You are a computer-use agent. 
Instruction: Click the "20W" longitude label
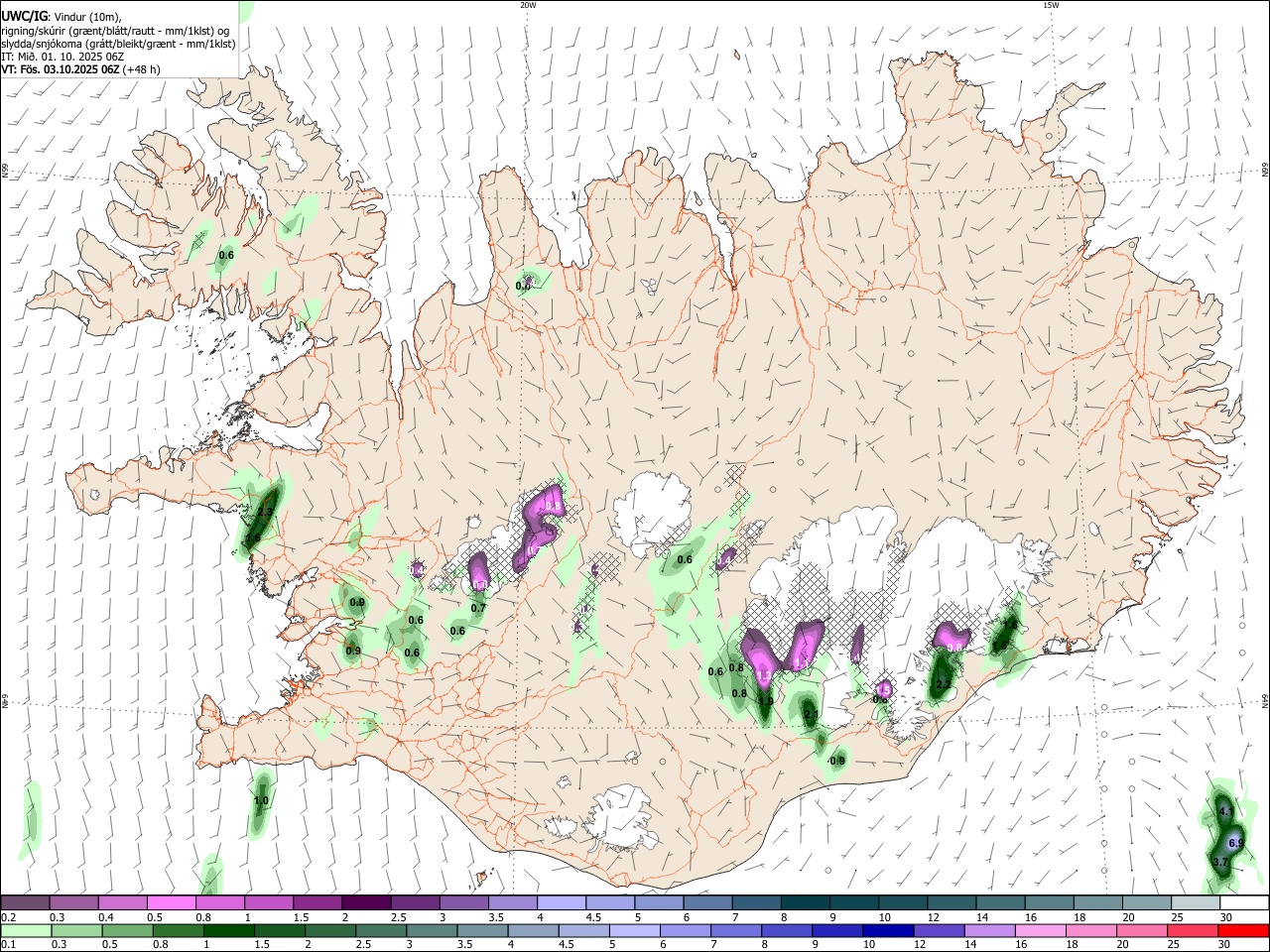[x=528, y=5]
